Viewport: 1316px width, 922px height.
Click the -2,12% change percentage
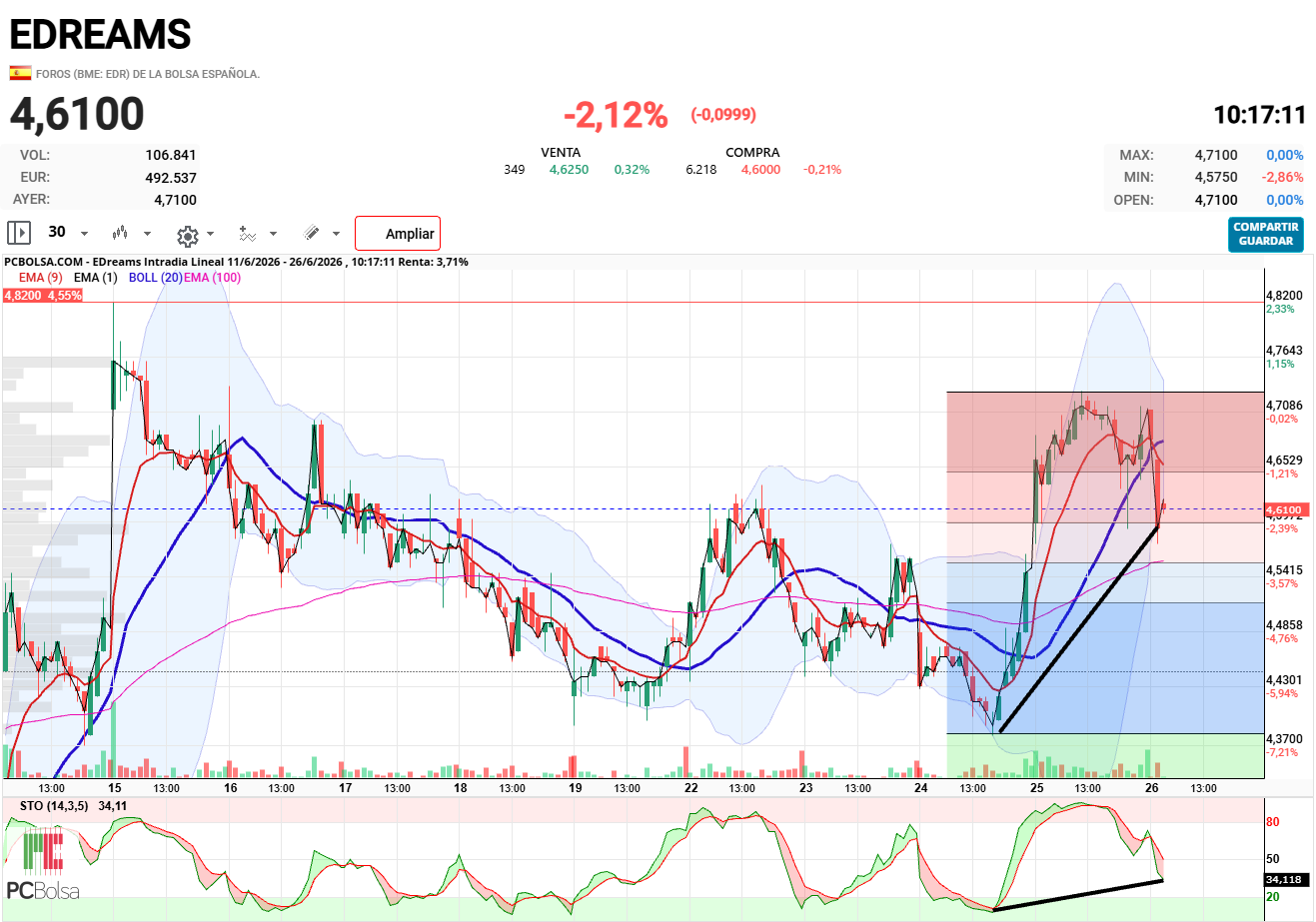(616, 115)
